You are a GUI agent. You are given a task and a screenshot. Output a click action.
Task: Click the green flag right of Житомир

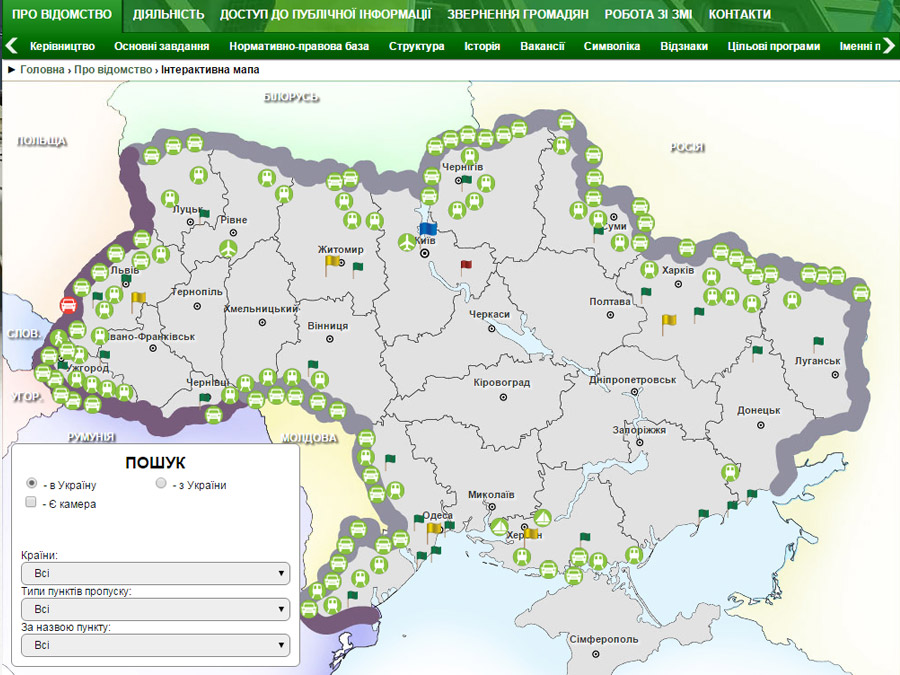357,268
